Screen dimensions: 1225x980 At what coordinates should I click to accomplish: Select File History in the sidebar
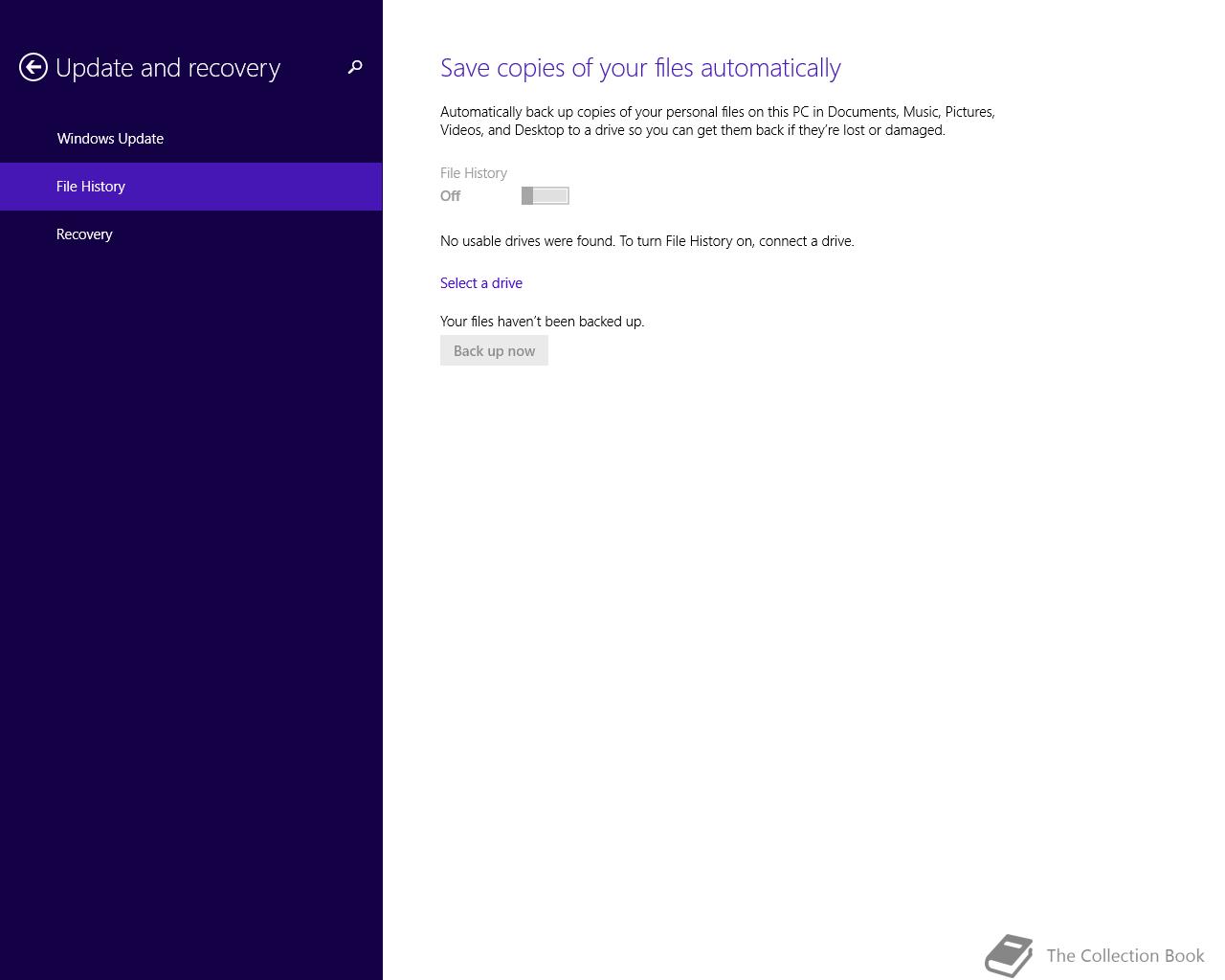[191, 187]
